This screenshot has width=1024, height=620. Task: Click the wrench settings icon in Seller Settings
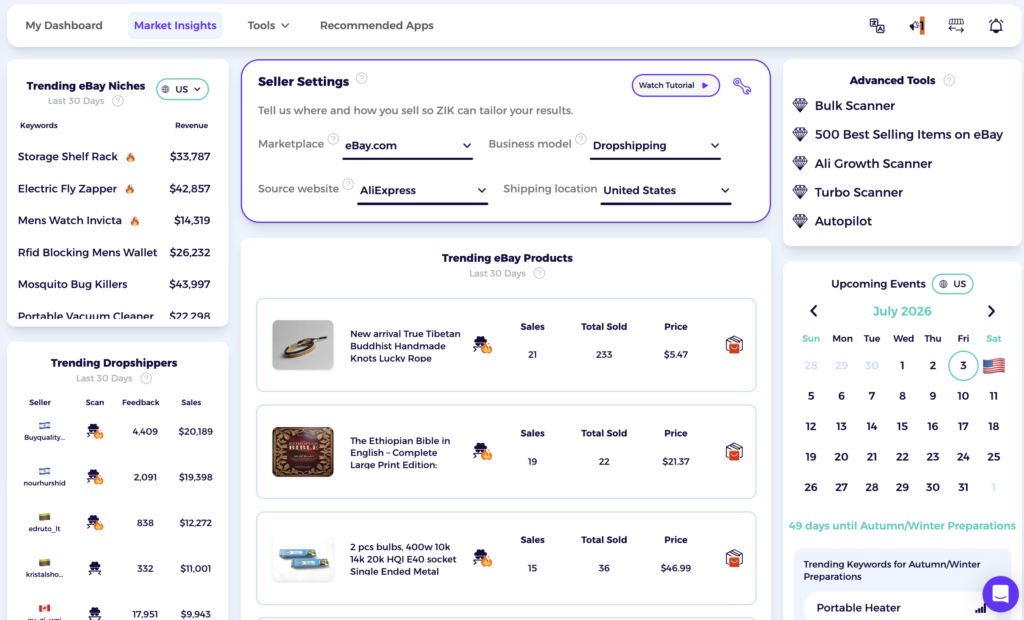tap(742, 86)
